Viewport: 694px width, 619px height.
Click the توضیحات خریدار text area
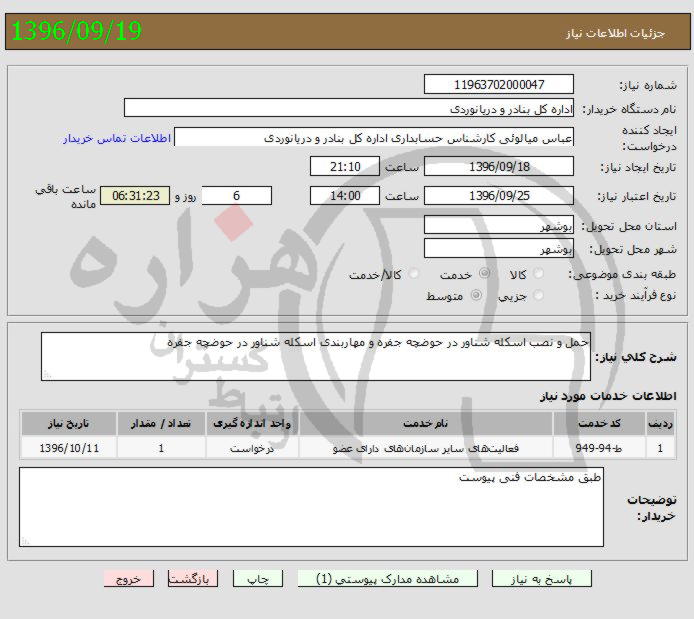coord(312,507)
